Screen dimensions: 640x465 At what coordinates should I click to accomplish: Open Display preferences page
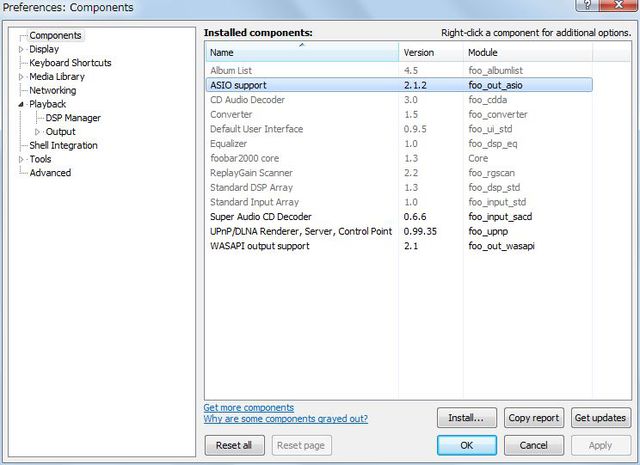[x=44, y=49]
